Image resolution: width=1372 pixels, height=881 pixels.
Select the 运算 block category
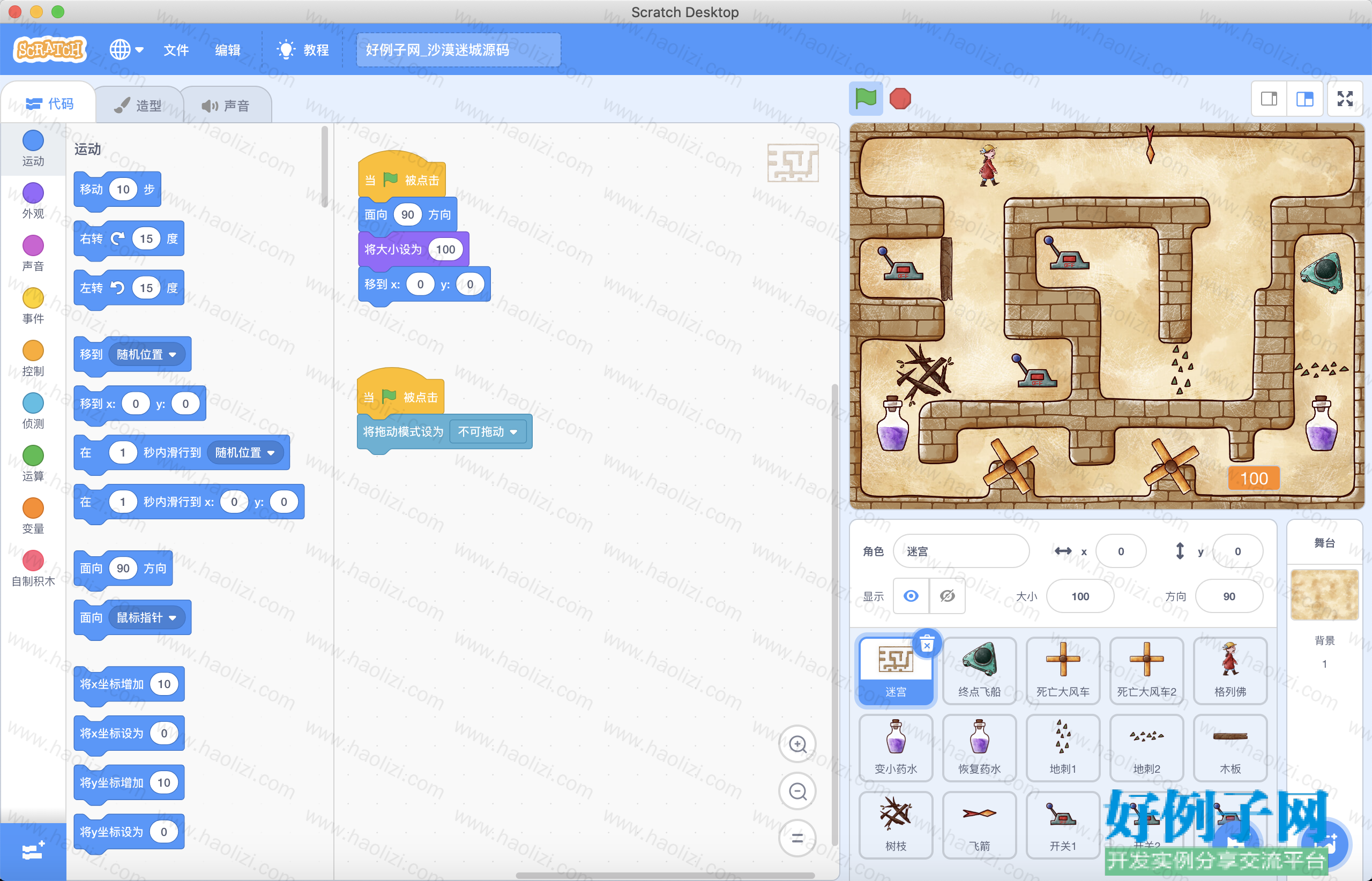pyautogui.click(x=33, y=464)
